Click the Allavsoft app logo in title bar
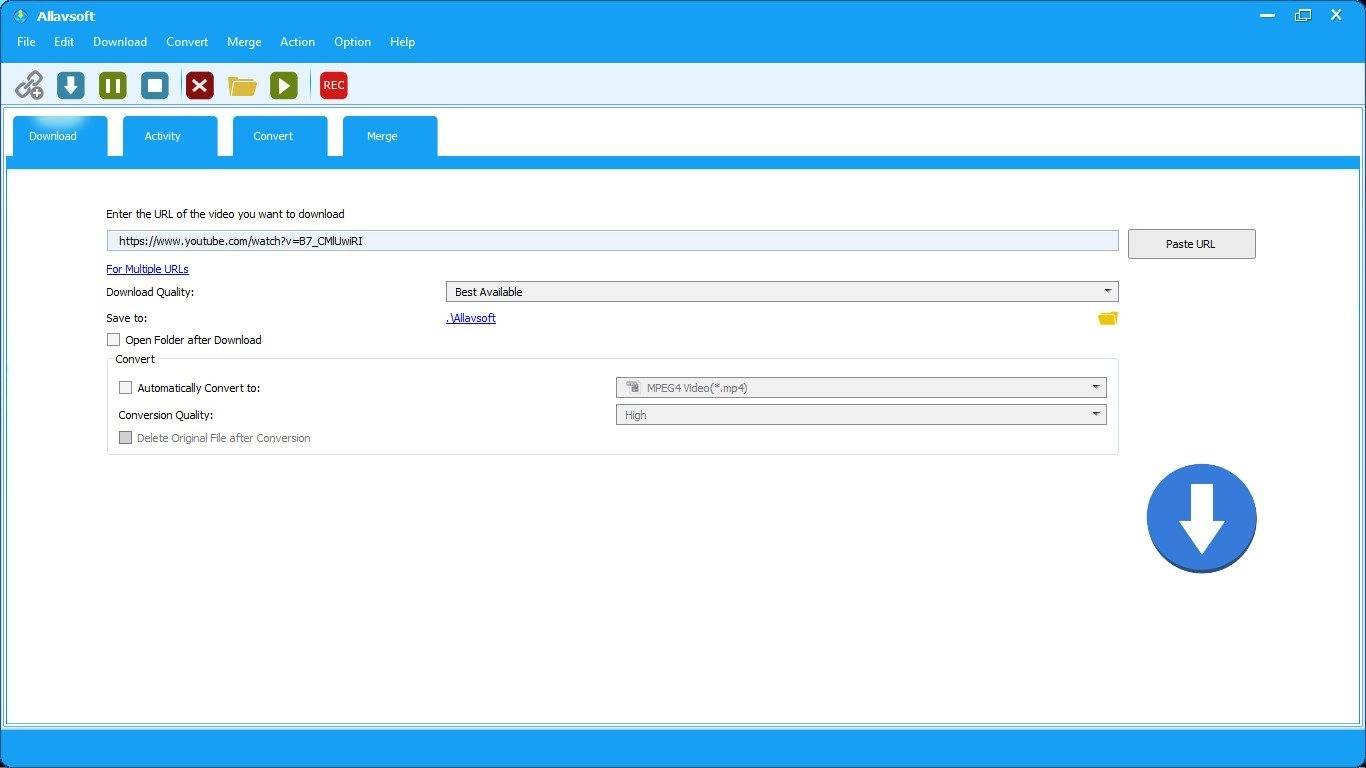This screenshot has width=1366, height=768. [x=19, y=15]
